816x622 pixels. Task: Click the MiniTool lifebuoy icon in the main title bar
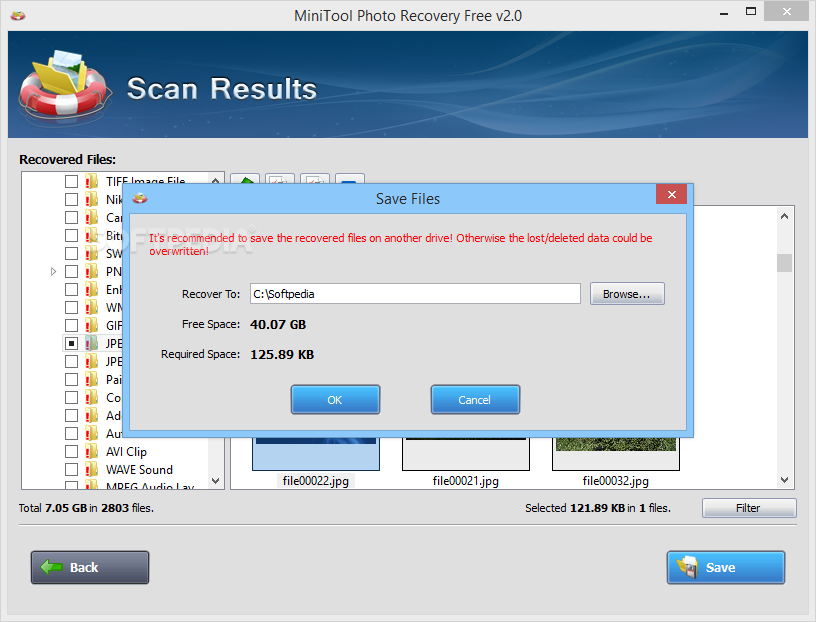point(18,16)
